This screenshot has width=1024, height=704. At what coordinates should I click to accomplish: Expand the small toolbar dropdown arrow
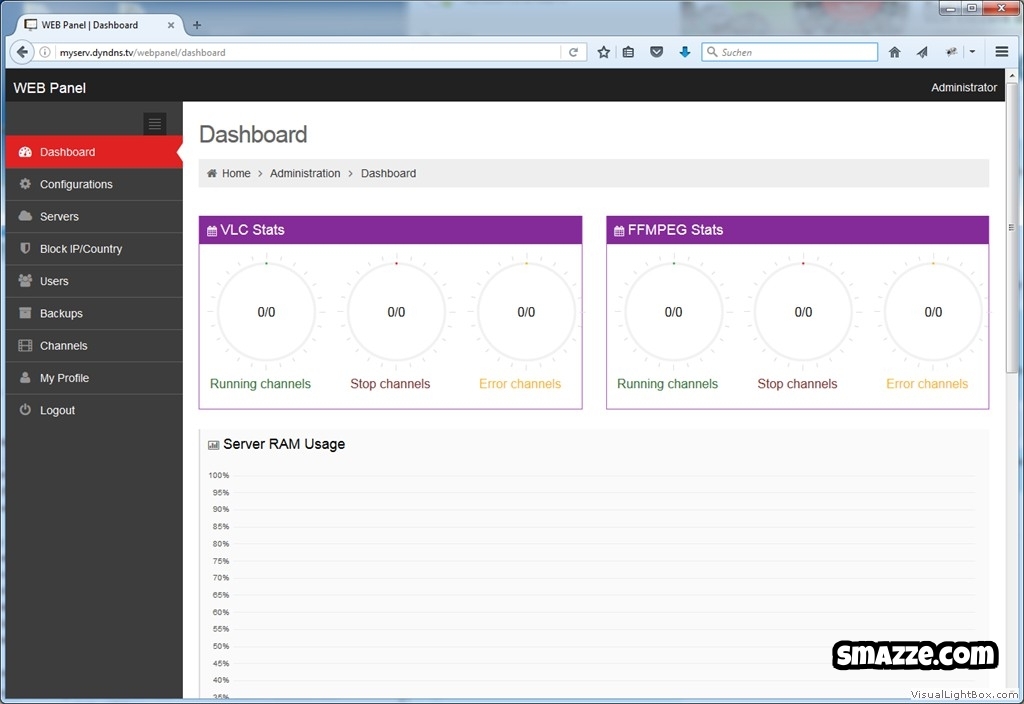click(972, 52)
